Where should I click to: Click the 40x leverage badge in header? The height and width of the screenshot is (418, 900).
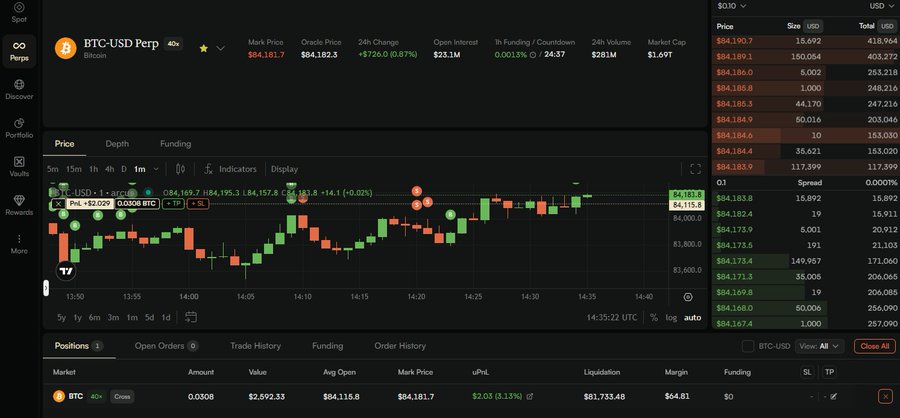tap(173, 43)
